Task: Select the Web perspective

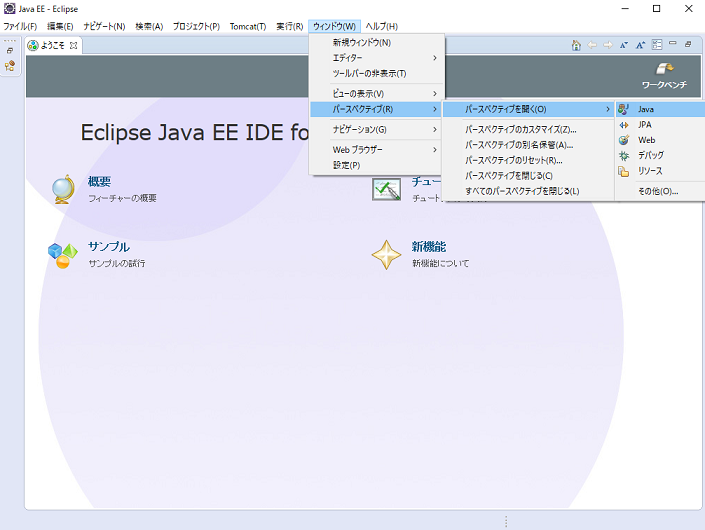Action: 660,140
